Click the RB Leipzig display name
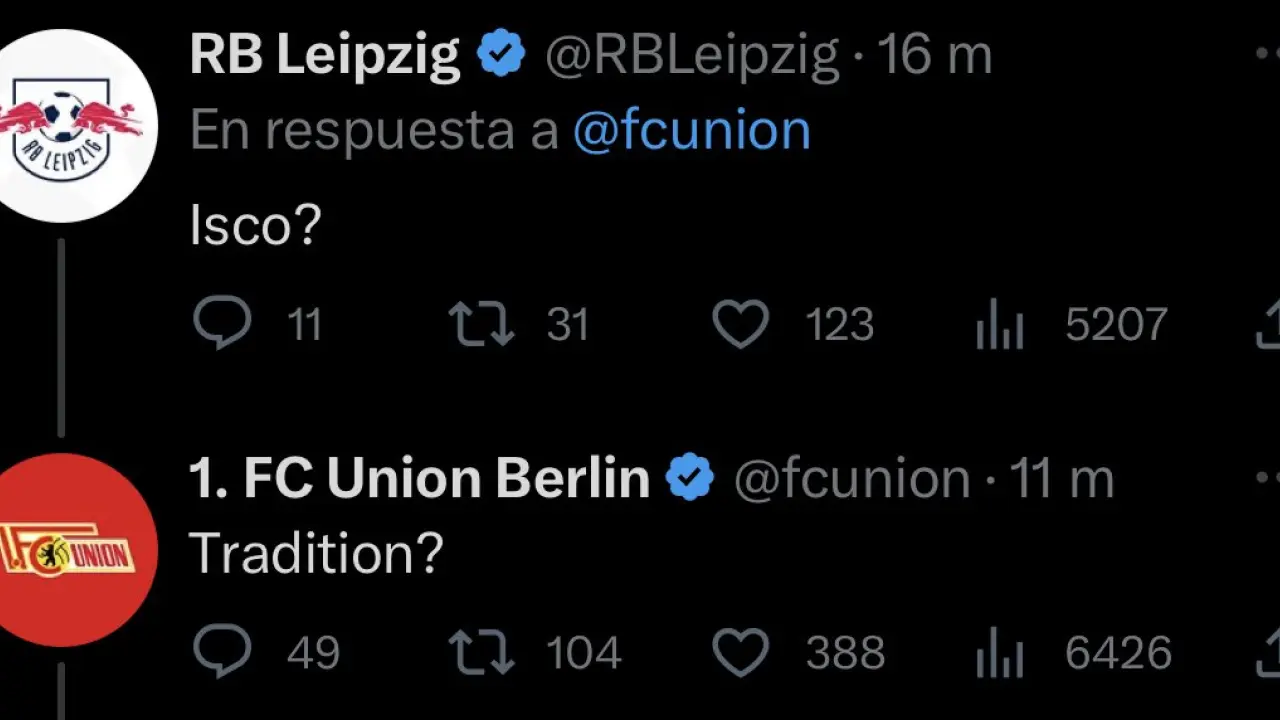1280x720 pixels. click(x=325, y=54)
